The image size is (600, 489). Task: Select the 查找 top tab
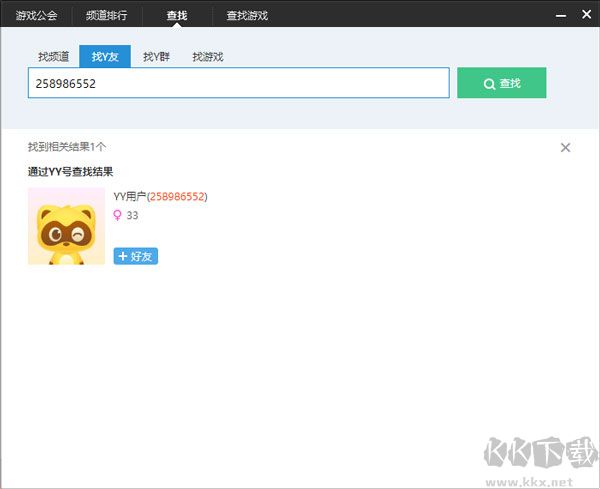tap(177, 15)
